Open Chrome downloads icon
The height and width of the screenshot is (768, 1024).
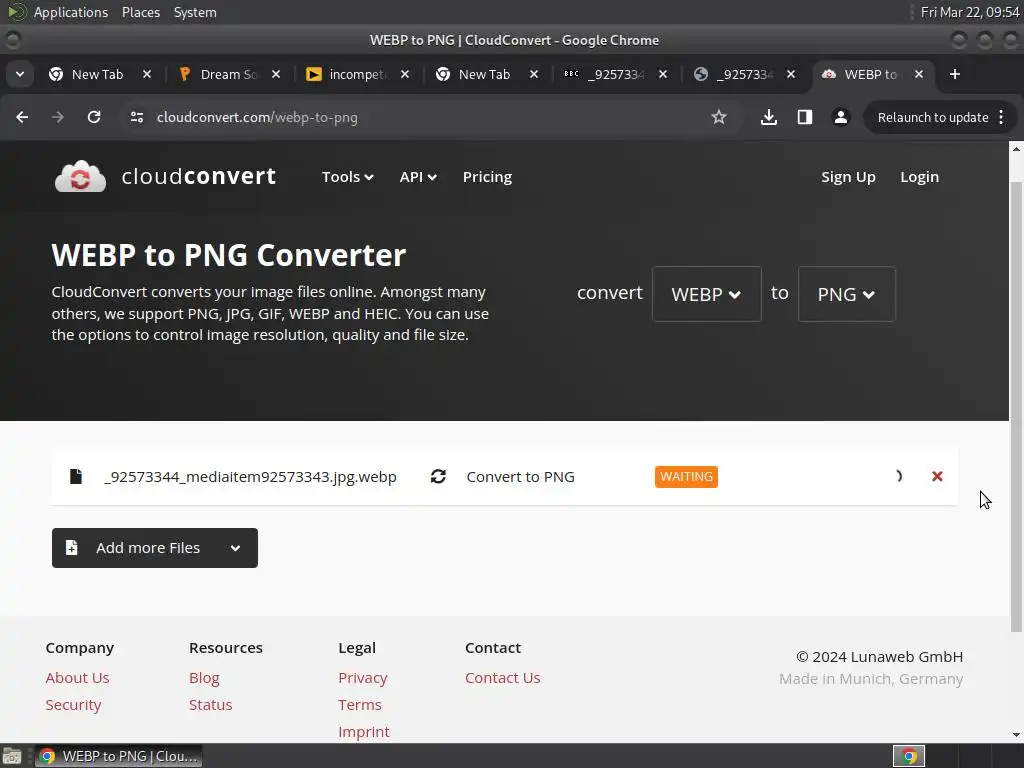tap(769, 117)
